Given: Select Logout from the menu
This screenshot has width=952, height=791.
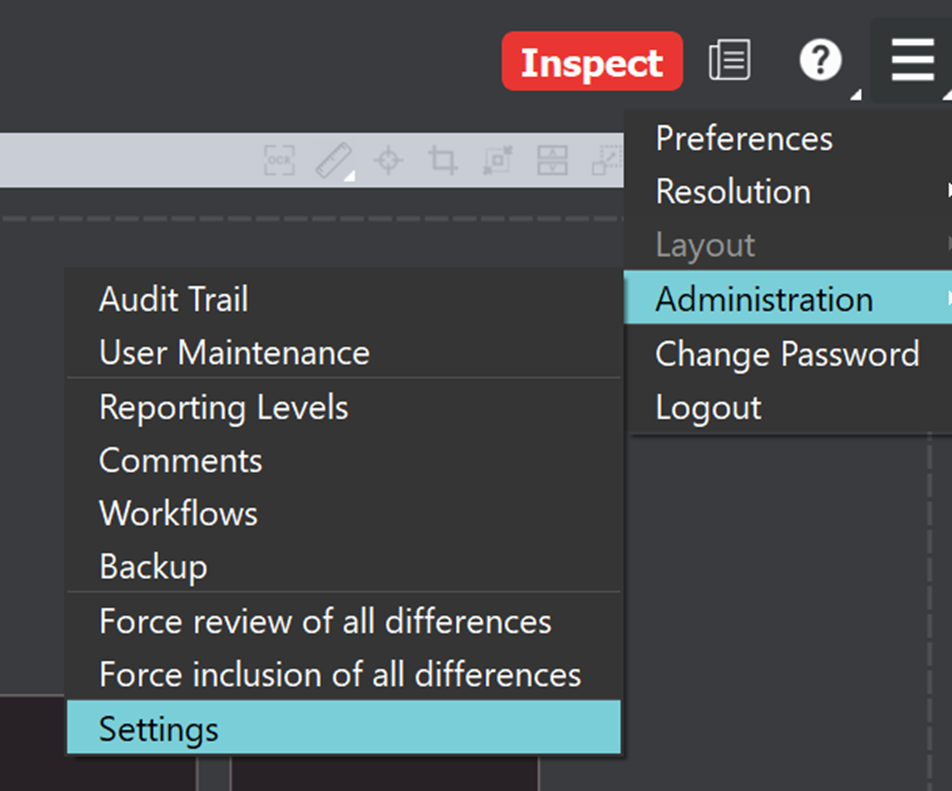Looking at the screenshot, I should (x=708, y=408).
